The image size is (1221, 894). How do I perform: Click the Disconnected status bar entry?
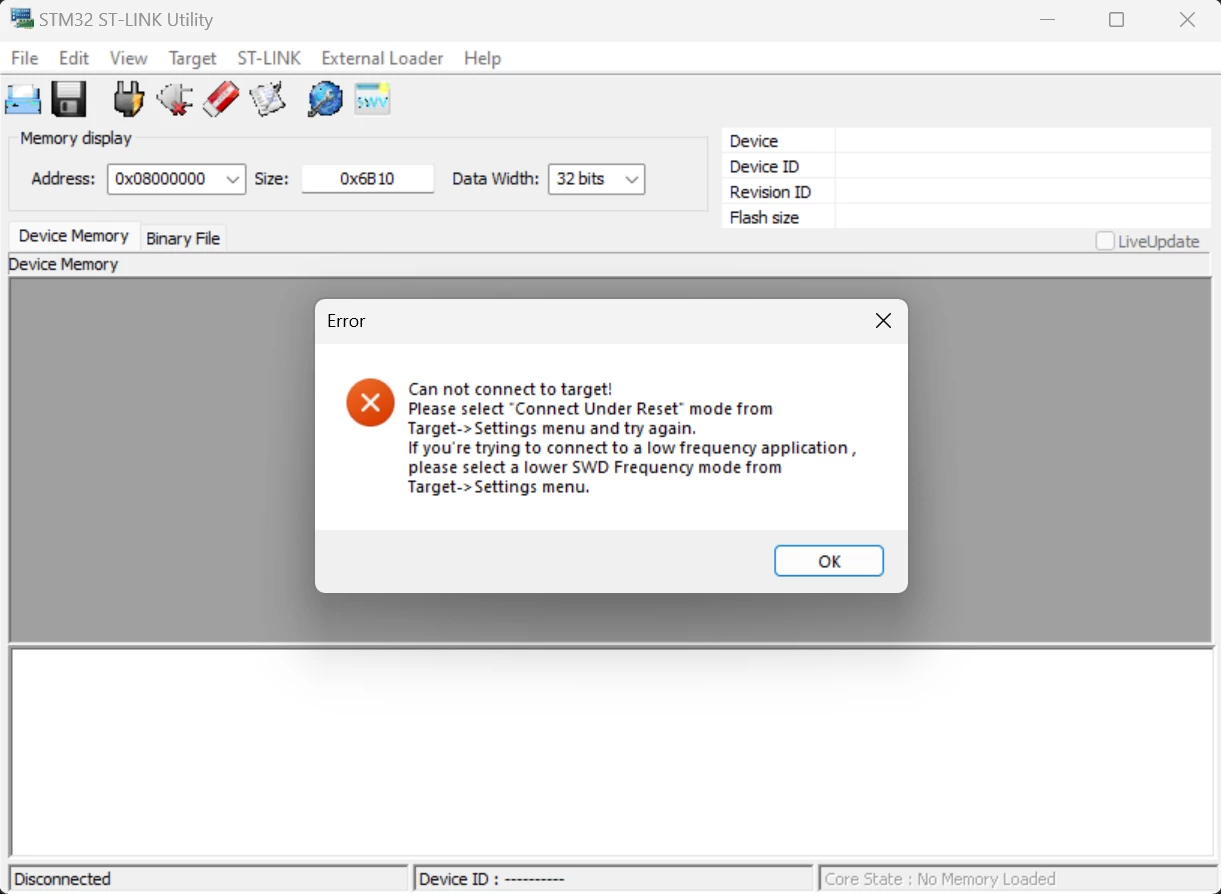tap(208, 879)
